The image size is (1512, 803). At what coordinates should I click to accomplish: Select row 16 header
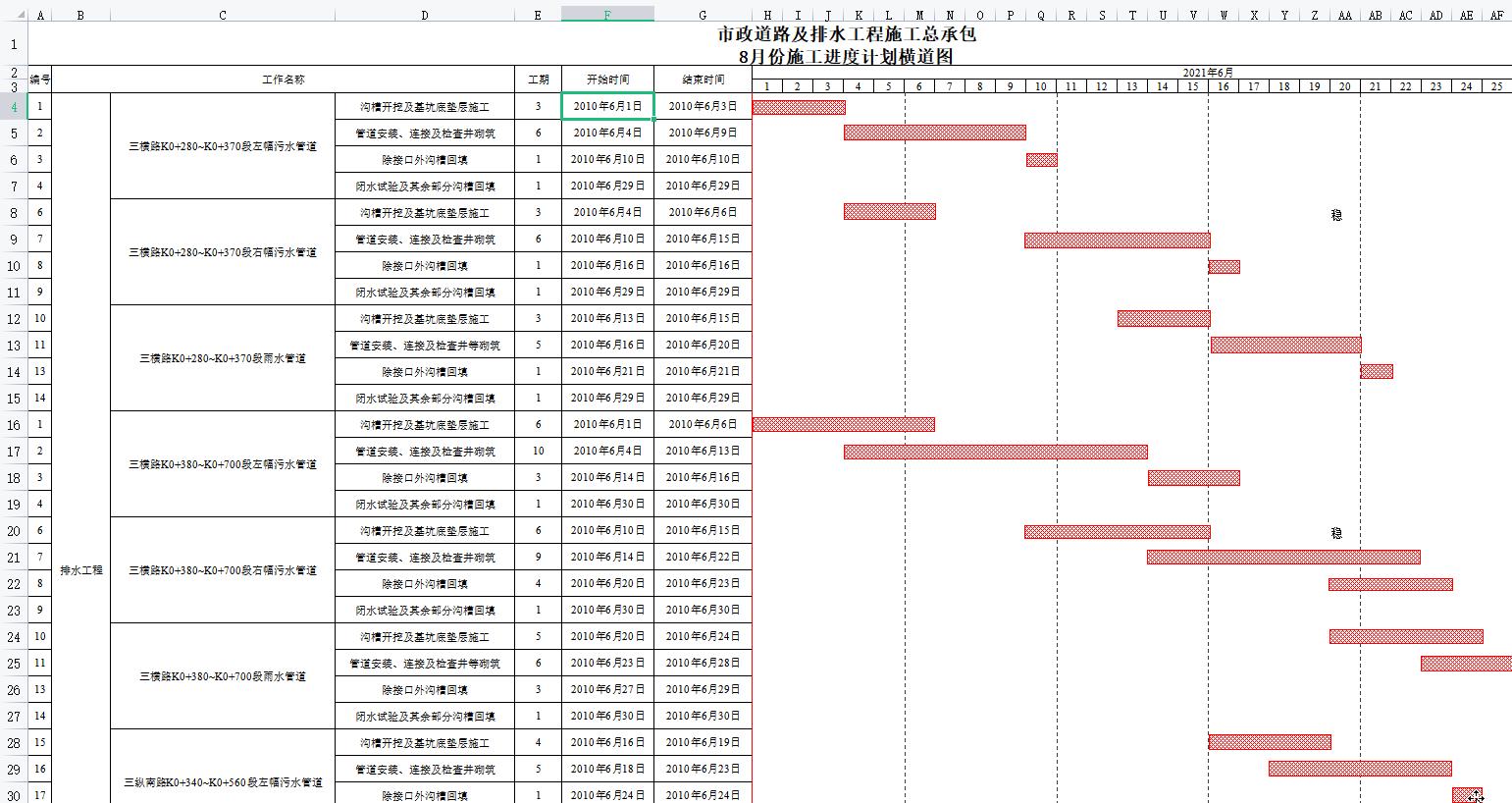tap(14, 424)
